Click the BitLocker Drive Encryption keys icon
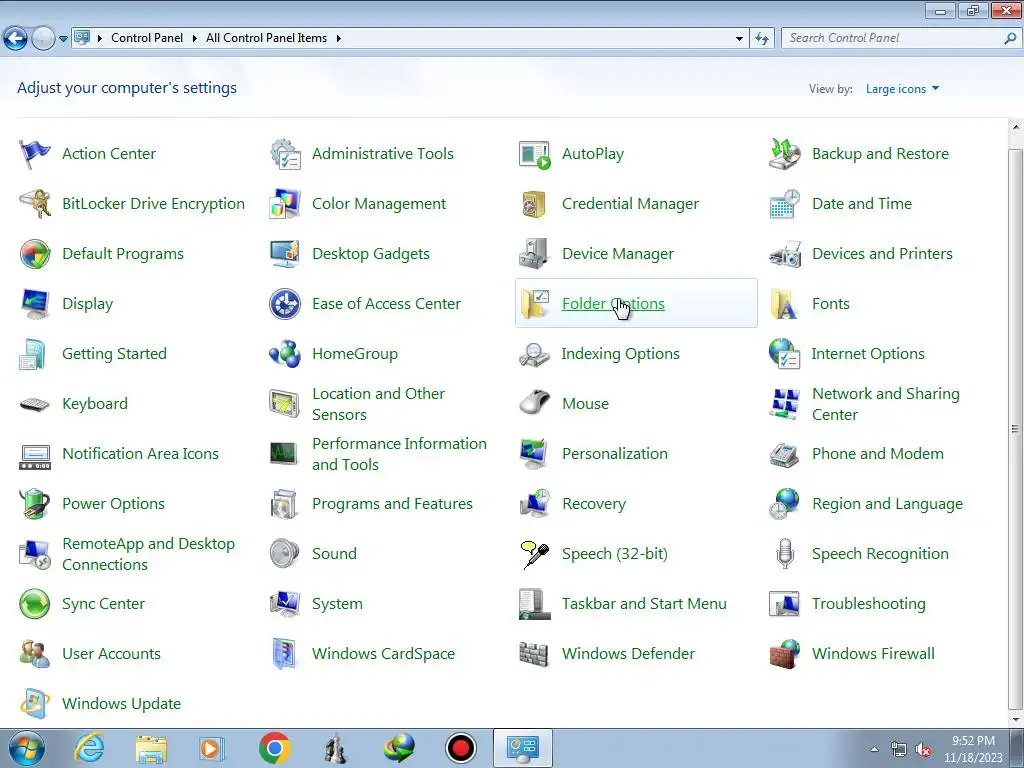Viewport: 1024px width, 768px height. pos(35,204)
